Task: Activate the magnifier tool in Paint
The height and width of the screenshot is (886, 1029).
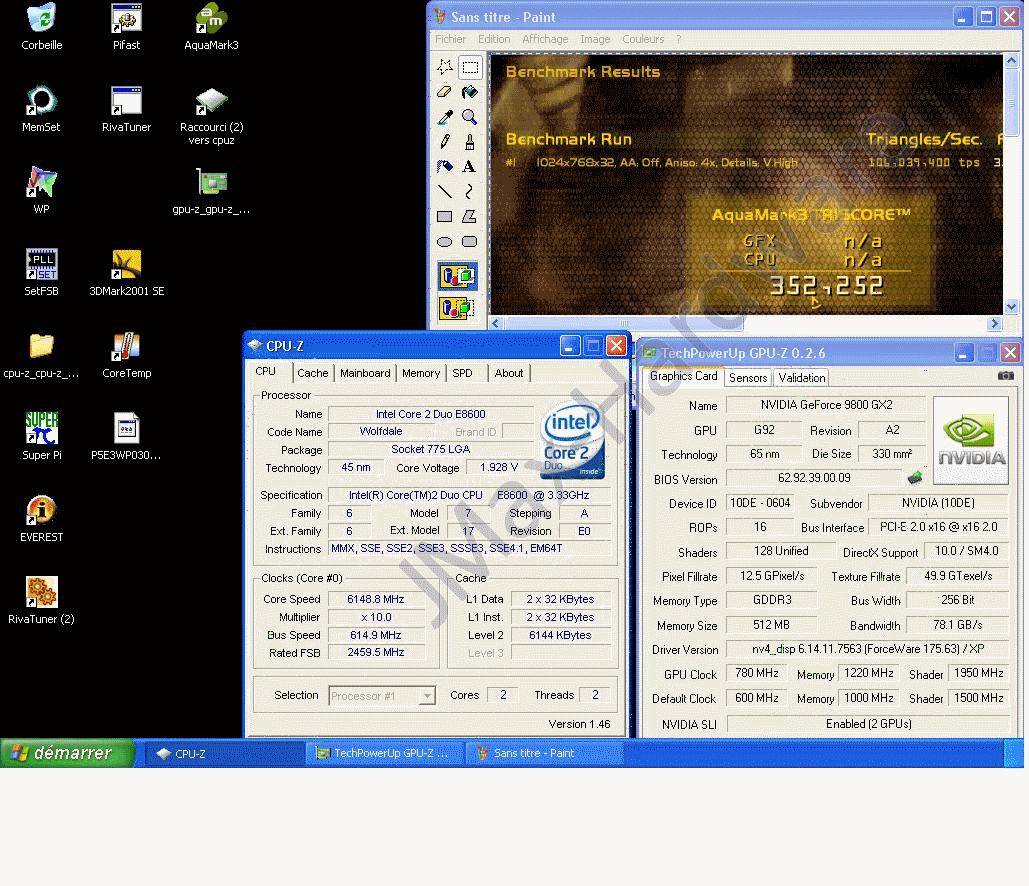Action: point(470,117)
